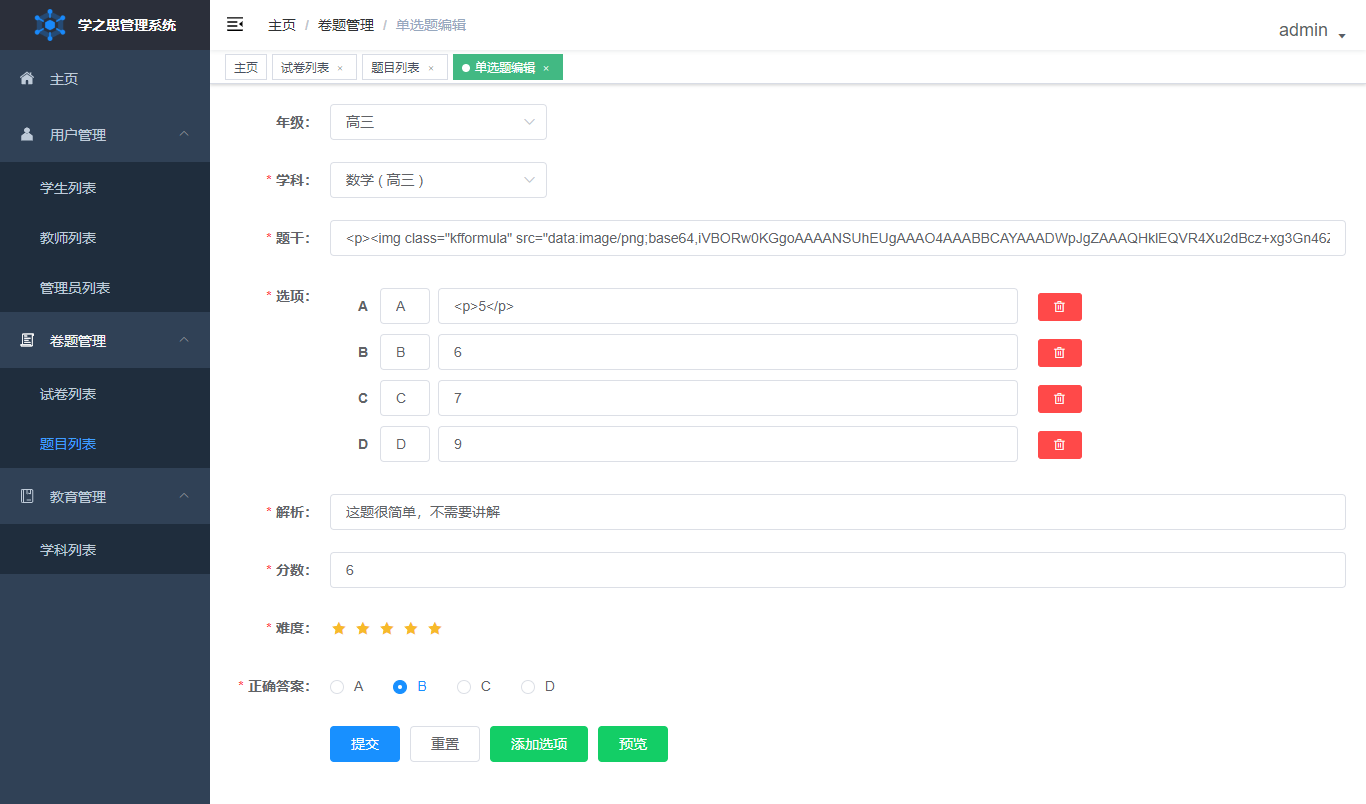
Task: Remove option D using trash button
Action: coord(1059,445)
